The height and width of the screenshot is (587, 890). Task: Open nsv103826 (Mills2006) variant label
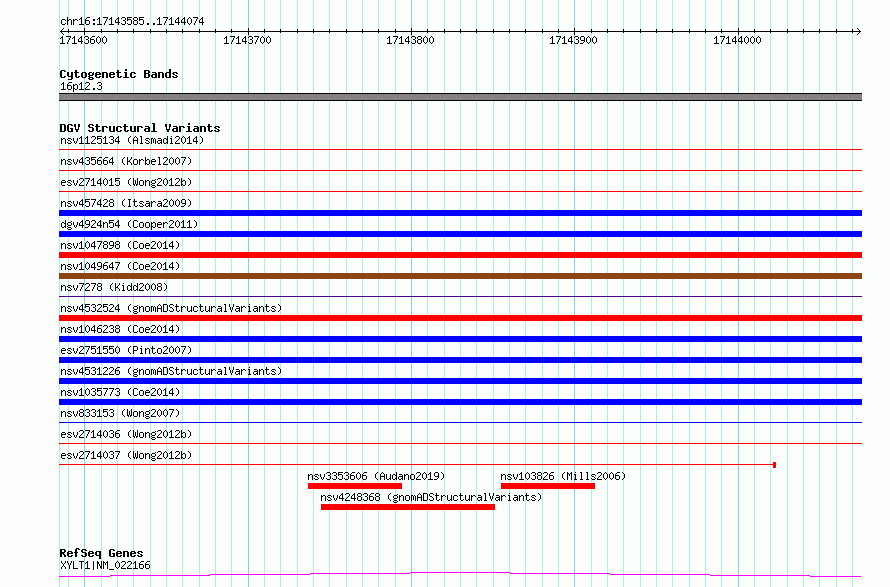coord(563,476)
